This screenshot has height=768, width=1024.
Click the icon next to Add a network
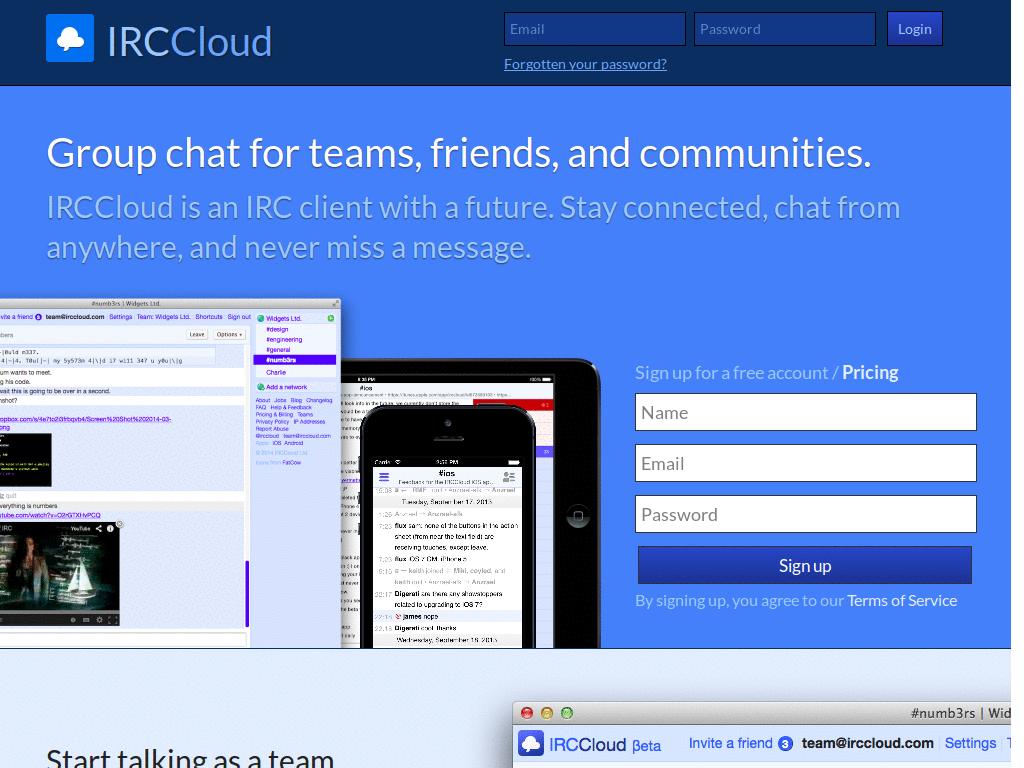(x=260, y=387)
